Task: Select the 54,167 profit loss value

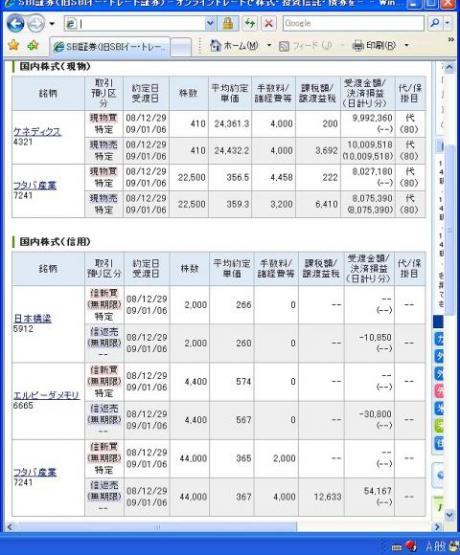Action: 378,491
